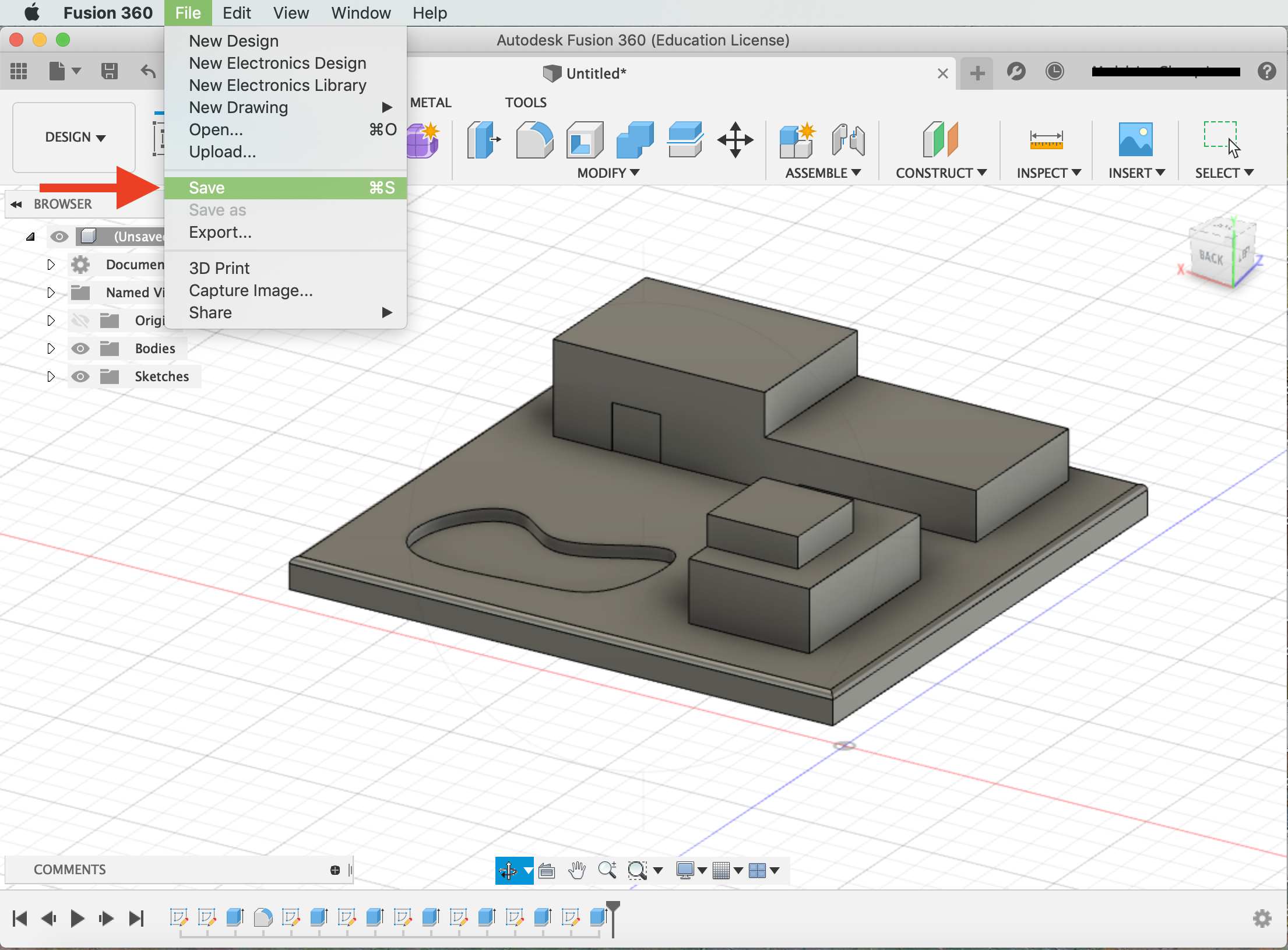Click the New Component icon

pos(797,140)
